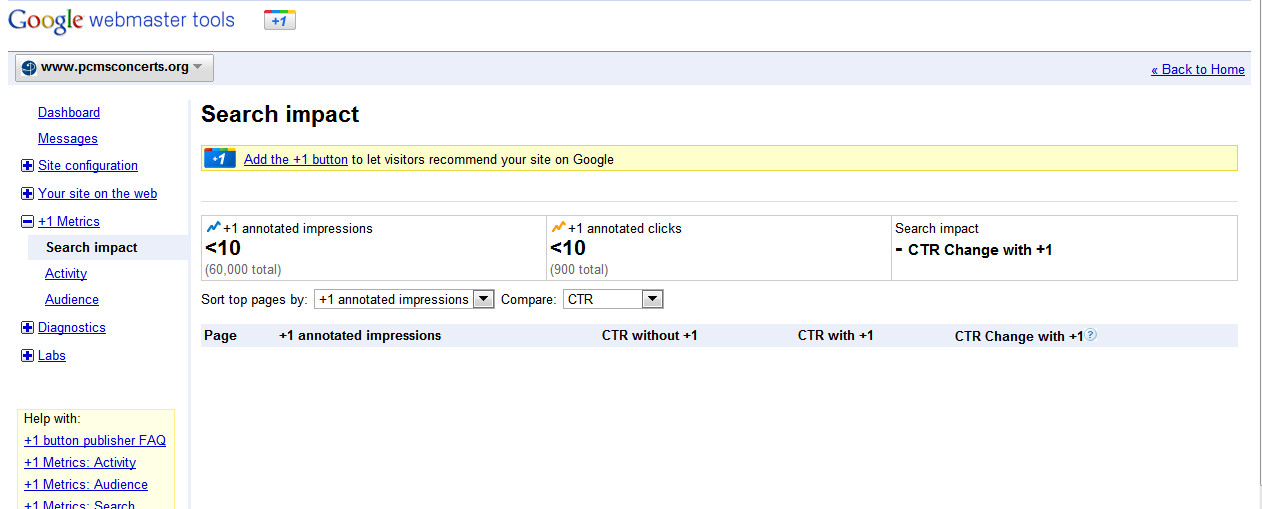Open the Sort top pages by dropdown
Image resolution: width=1262 pixels, height=509 pixels.
coord(404,299)
